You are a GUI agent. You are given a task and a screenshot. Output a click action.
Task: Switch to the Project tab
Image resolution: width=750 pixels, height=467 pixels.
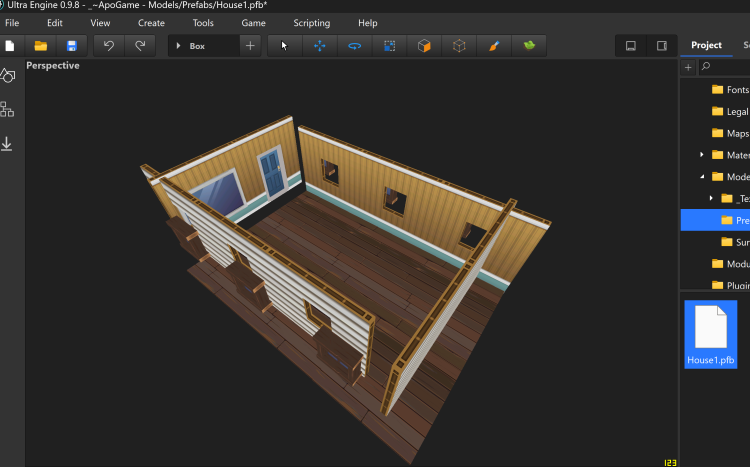click(x=706, y=45)
